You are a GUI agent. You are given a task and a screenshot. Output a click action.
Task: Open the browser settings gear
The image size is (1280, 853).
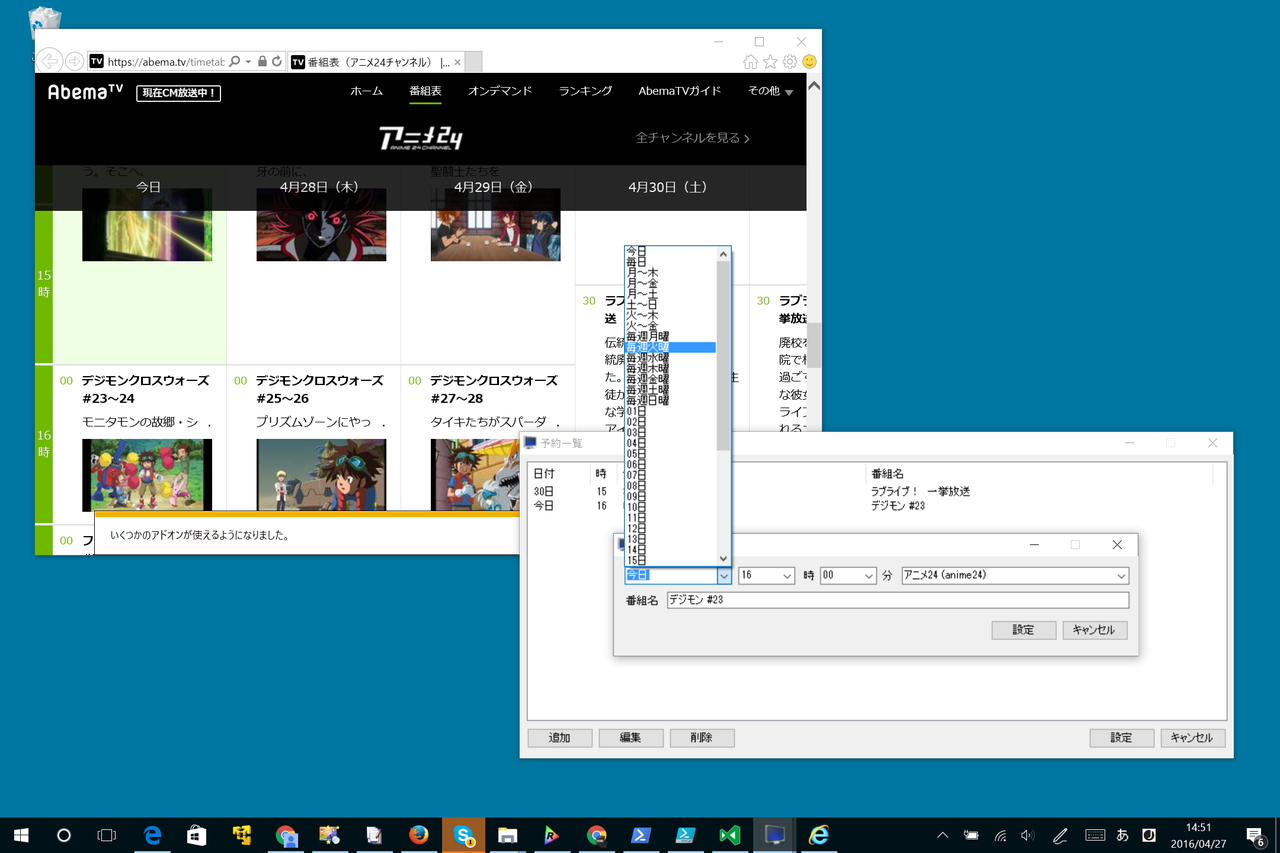[790, 62]
